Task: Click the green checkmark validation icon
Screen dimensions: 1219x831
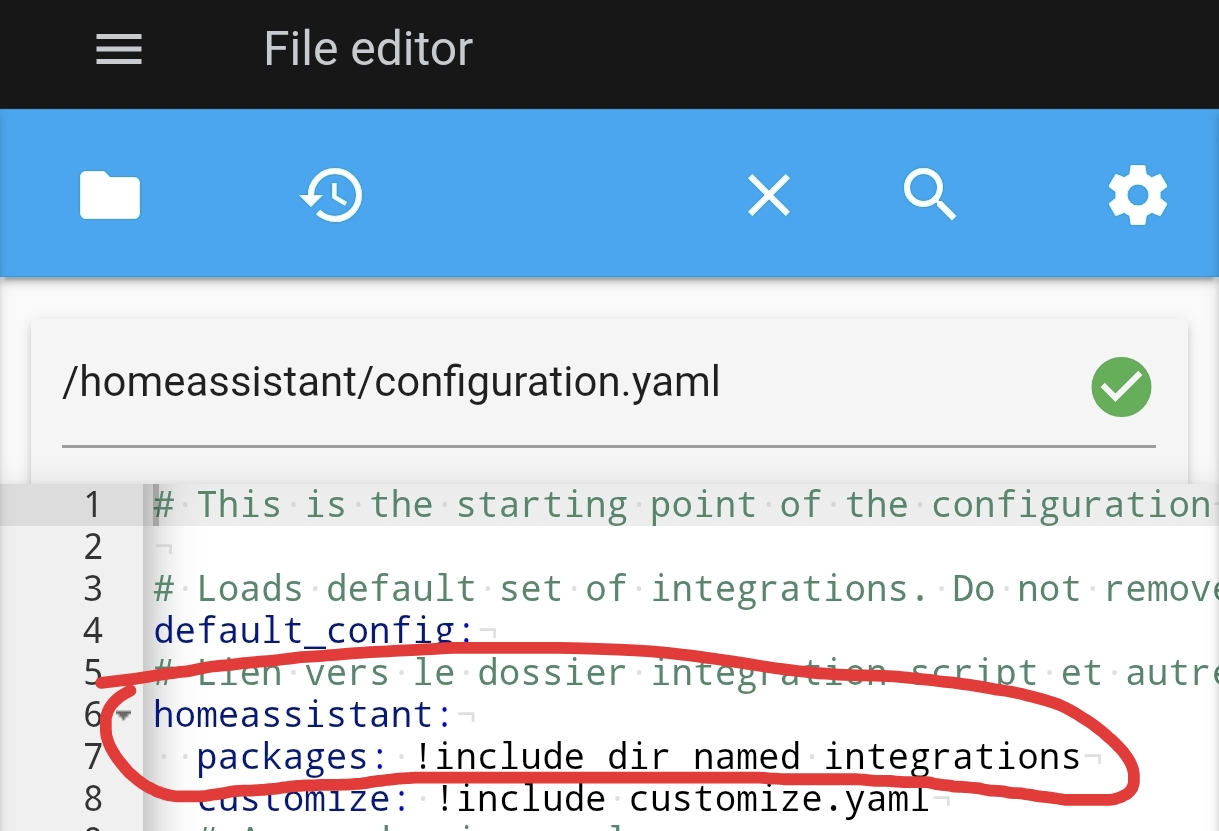Action: [1121, 387]
